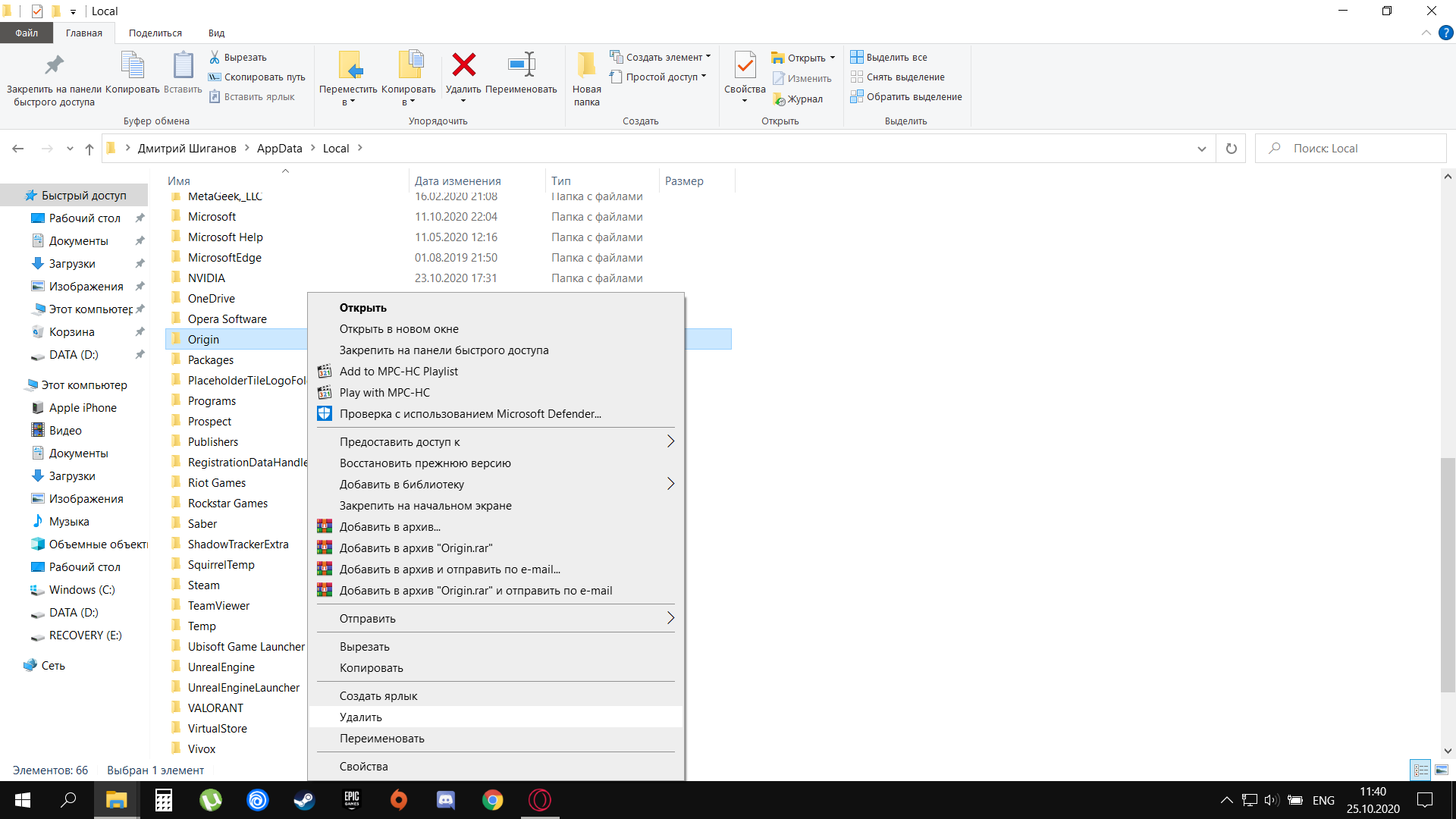Click the Вырезать scissors icon
The height and width of the screenshot is (819, 1456).
(x=215, y=57)
